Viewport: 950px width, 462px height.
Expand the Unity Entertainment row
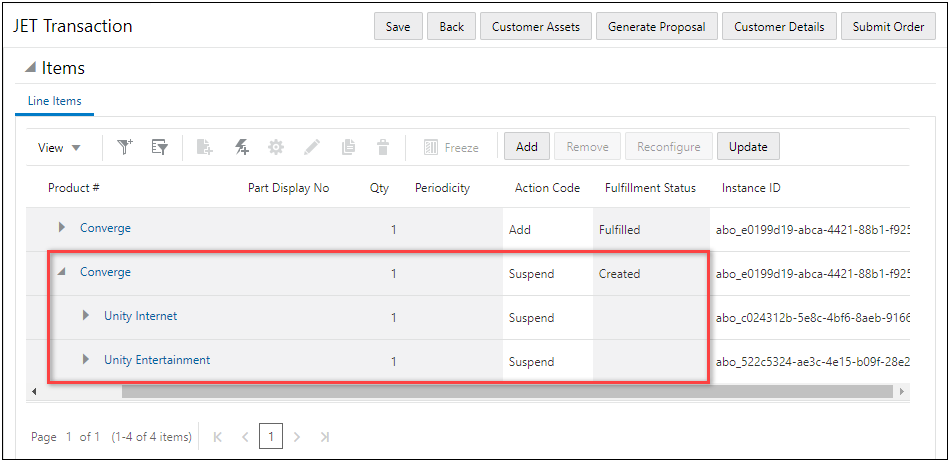pyautogui.click(x=86, y=360)
